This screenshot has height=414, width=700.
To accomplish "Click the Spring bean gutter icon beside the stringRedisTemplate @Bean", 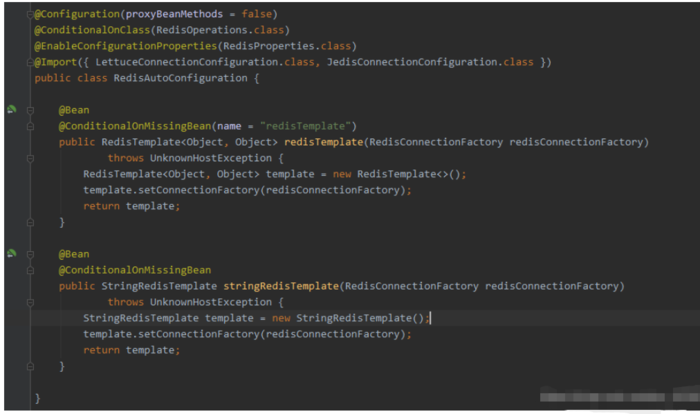I will pos(12,254).
